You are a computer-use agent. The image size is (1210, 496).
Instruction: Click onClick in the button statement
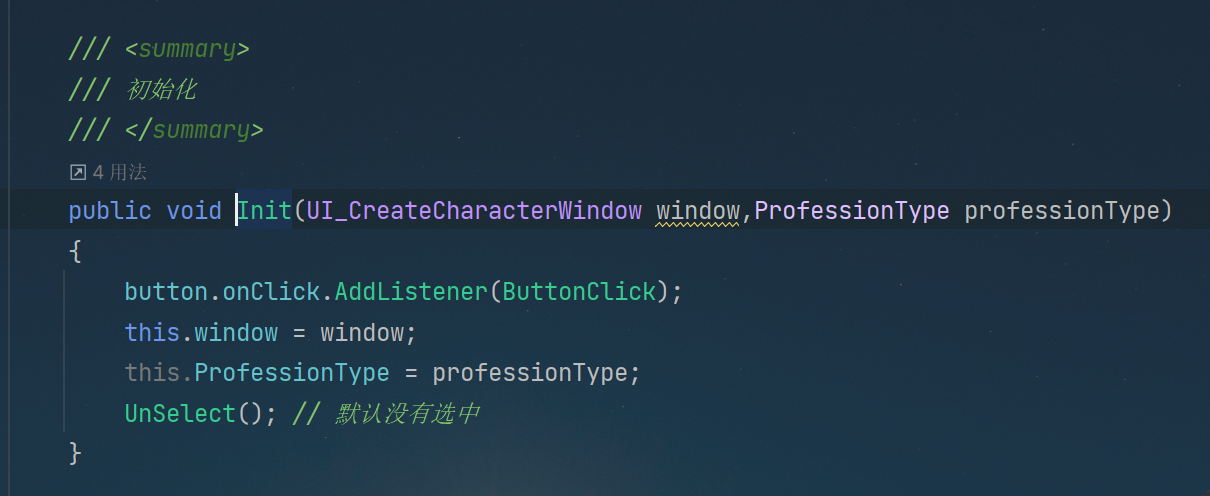271,292
